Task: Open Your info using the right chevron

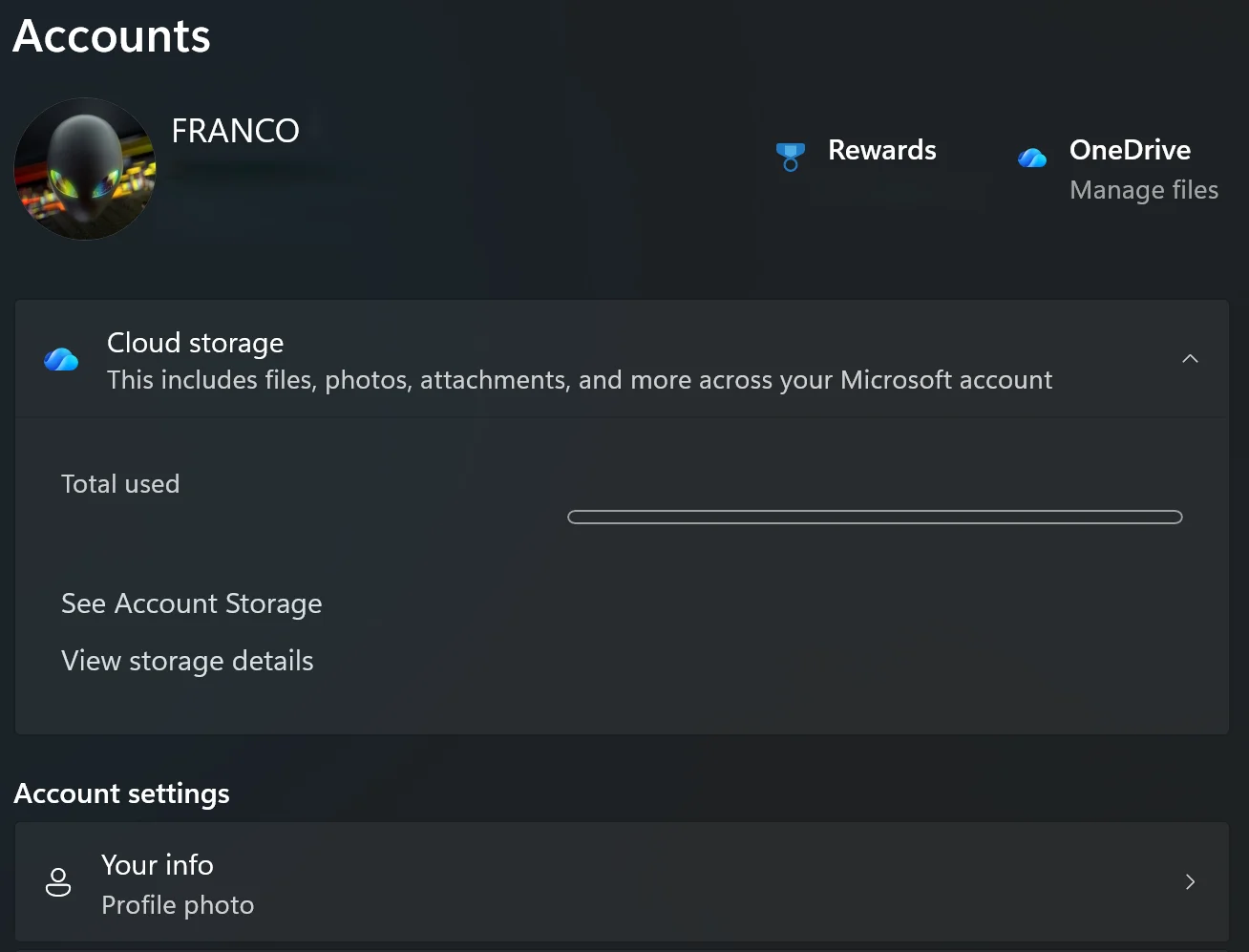Action: pyautogui.click(x=1190, y=882)
